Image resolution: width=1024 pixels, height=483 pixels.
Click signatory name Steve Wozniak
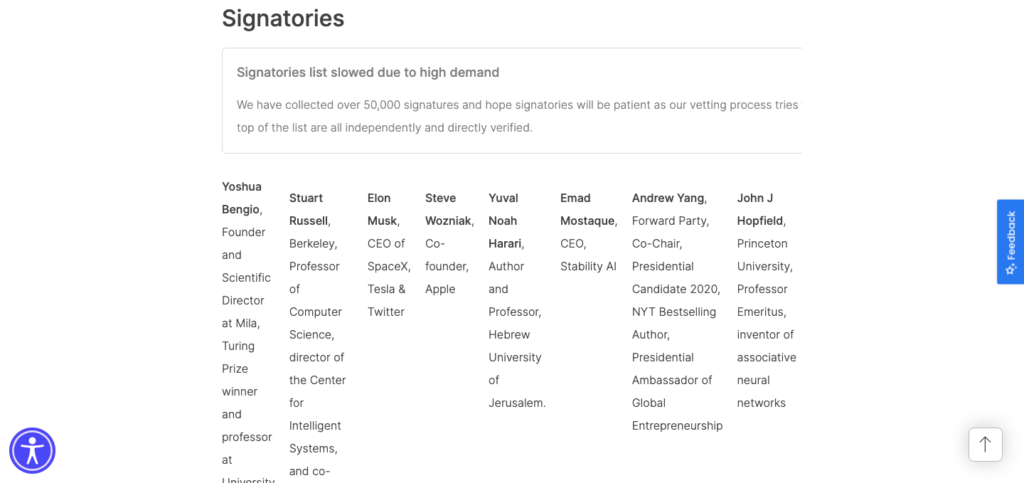pyautogui.click(x=449, y=209)
